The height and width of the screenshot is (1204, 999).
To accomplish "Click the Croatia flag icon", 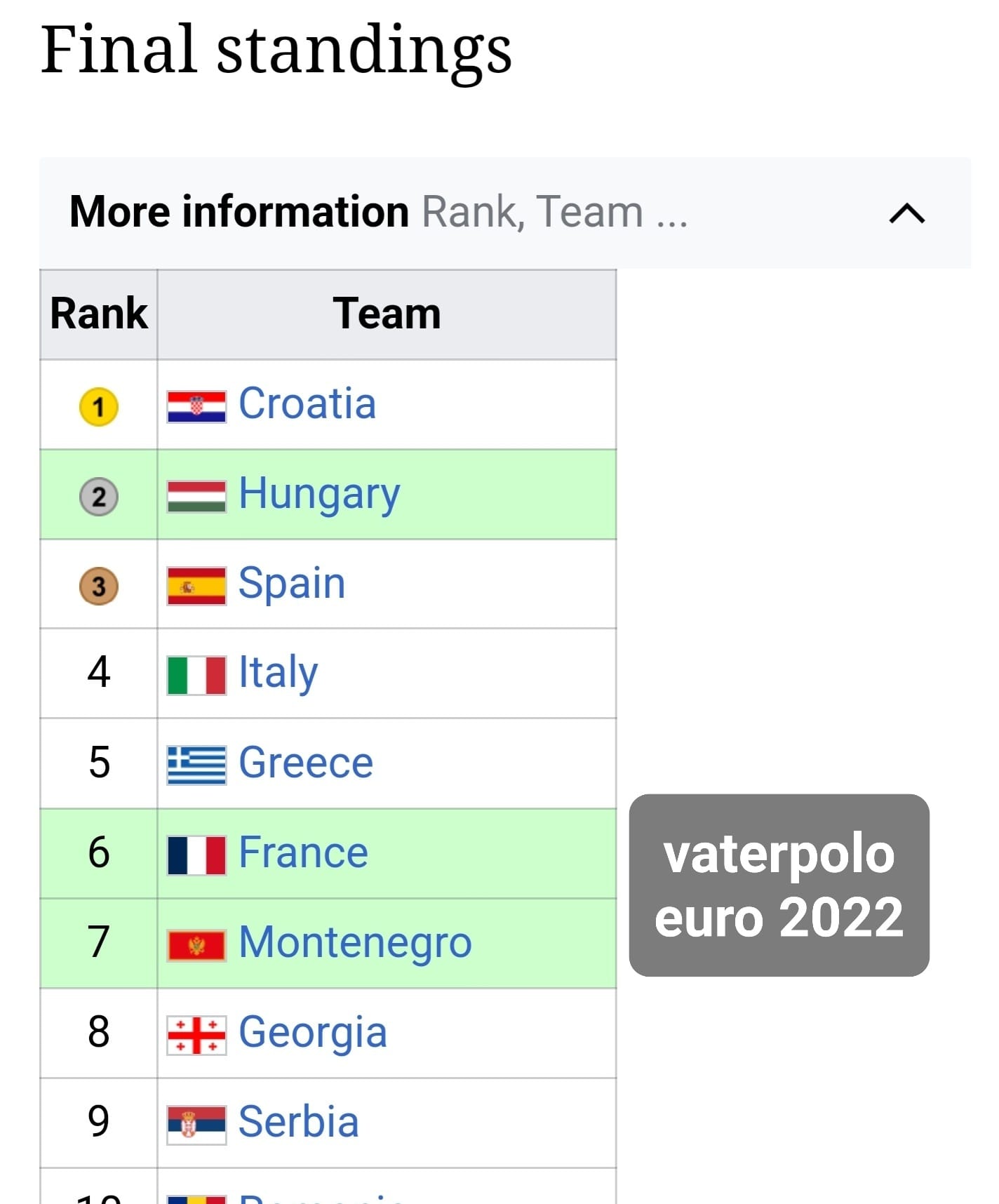I will [x=196, y=406].
